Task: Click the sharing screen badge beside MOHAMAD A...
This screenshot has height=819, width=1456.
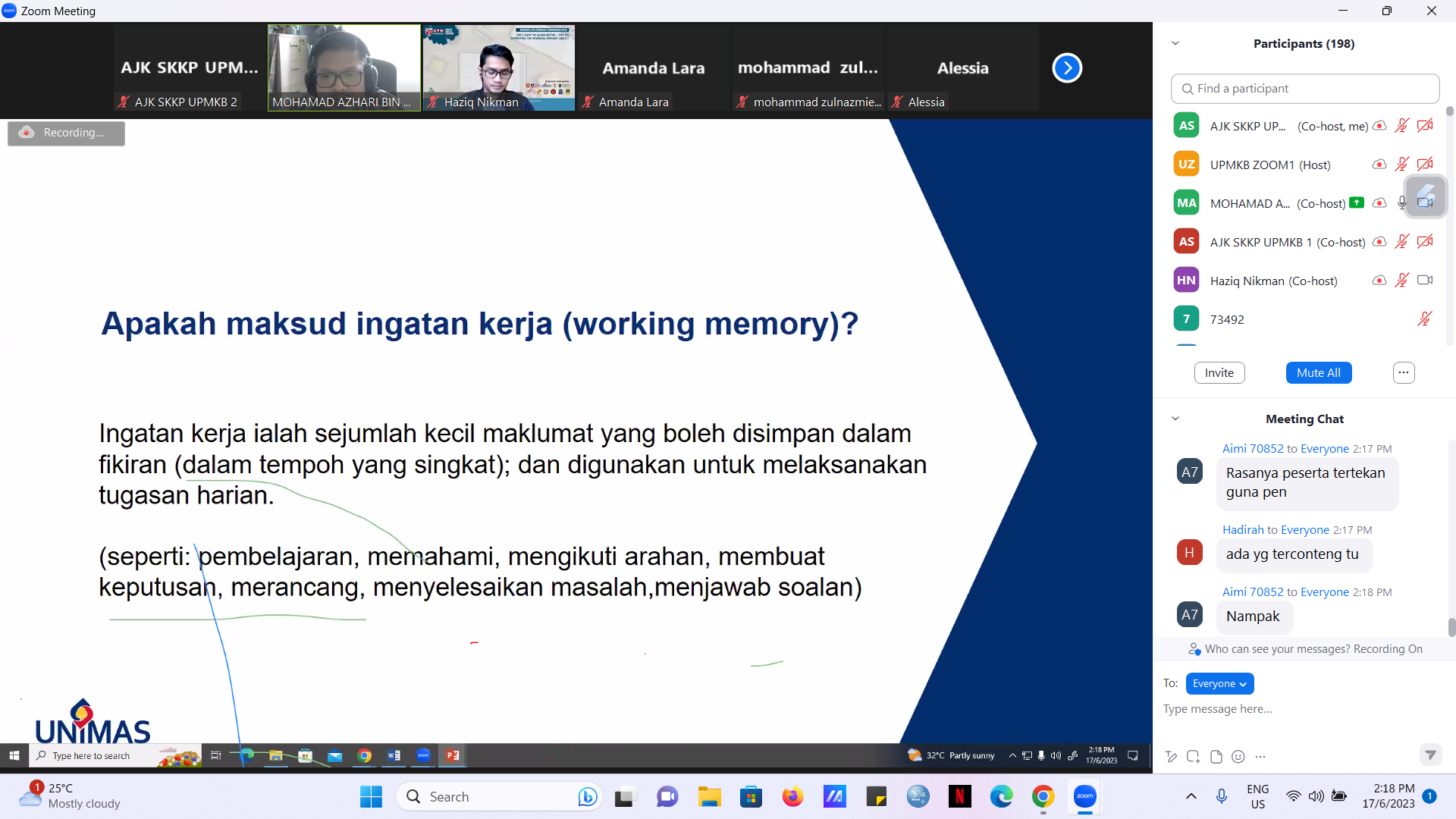Action: [1357, 202]
